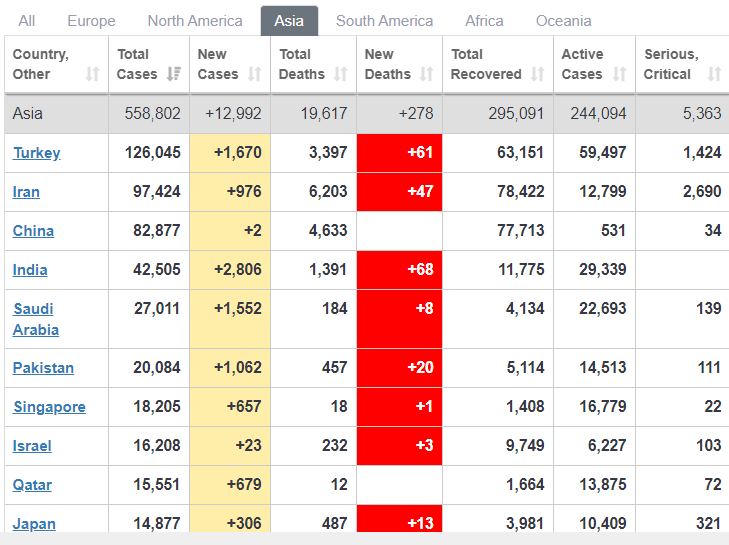Open the Iran country link
The width and height of the screenshot is (729, 545).
coord(26,192)
